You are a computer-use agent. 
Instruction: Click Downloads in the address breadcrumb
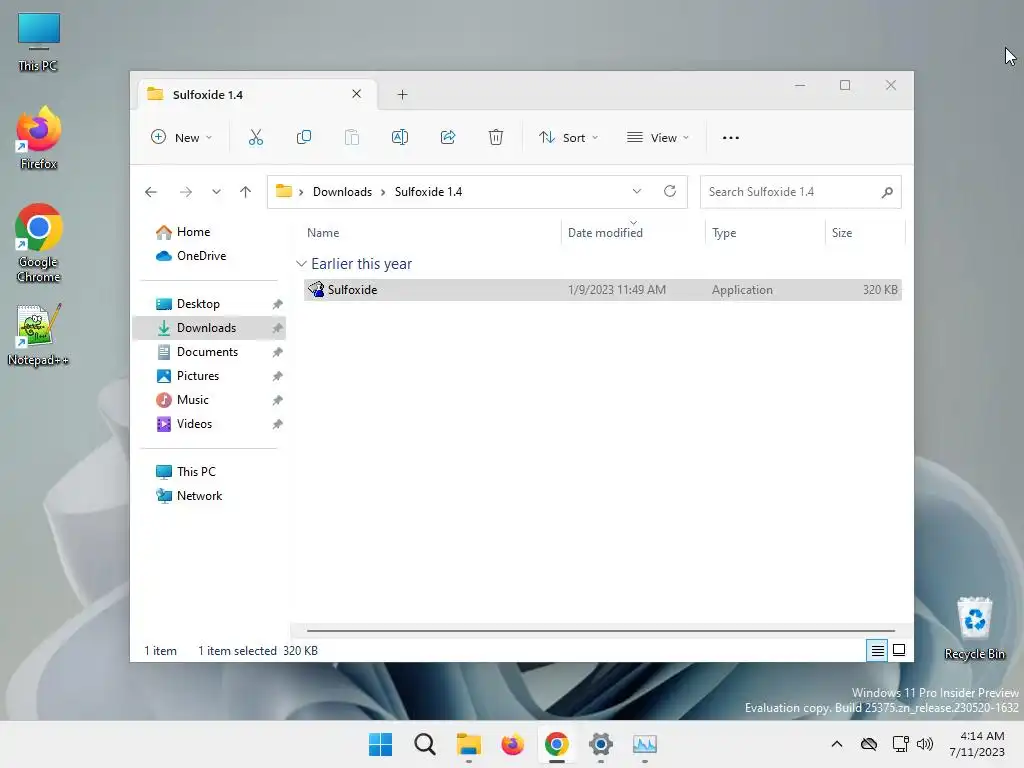pyautogui.click(x=342, y=192)
